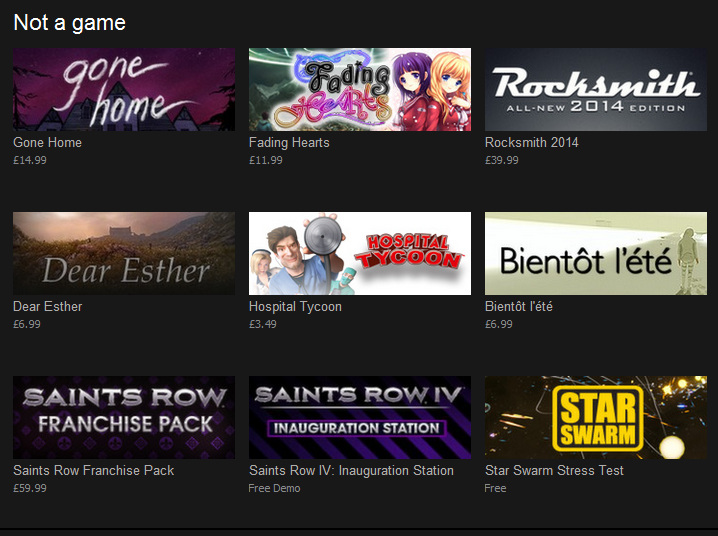718x536 pixels.
Task: Click Saints Row IV: Inauguration Station title
Action: coord(351,471)
